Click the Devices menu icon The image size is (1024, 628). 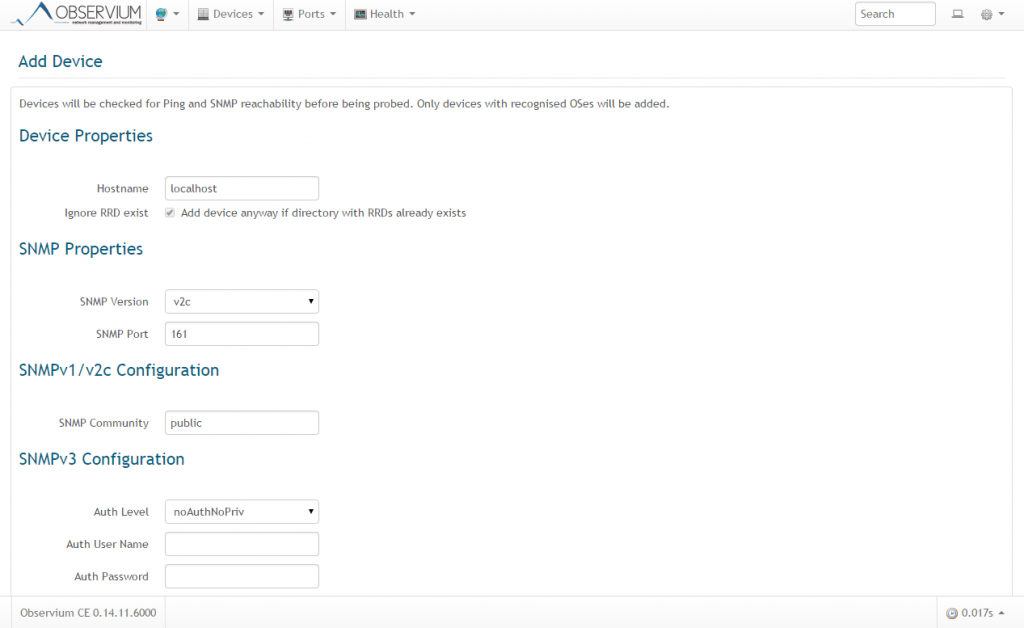pyautogui.click(x=203, y=15)
